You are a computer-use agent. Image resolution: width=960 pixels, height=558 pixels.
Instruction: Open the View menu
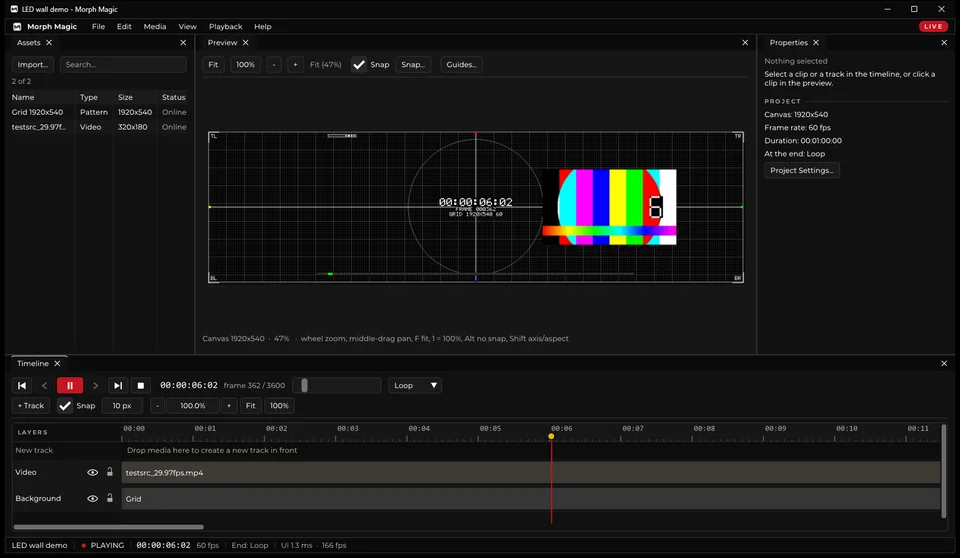pyautogui.click(x=187, y=26)
